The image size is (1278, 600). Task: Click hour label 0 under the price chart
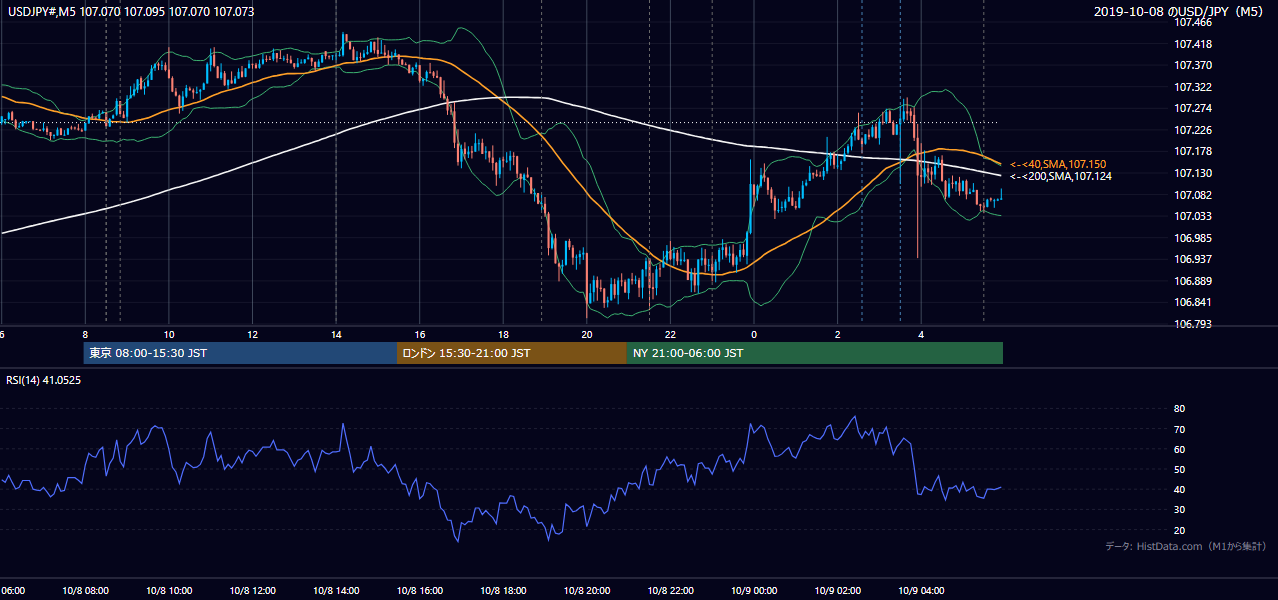[754, 335]
